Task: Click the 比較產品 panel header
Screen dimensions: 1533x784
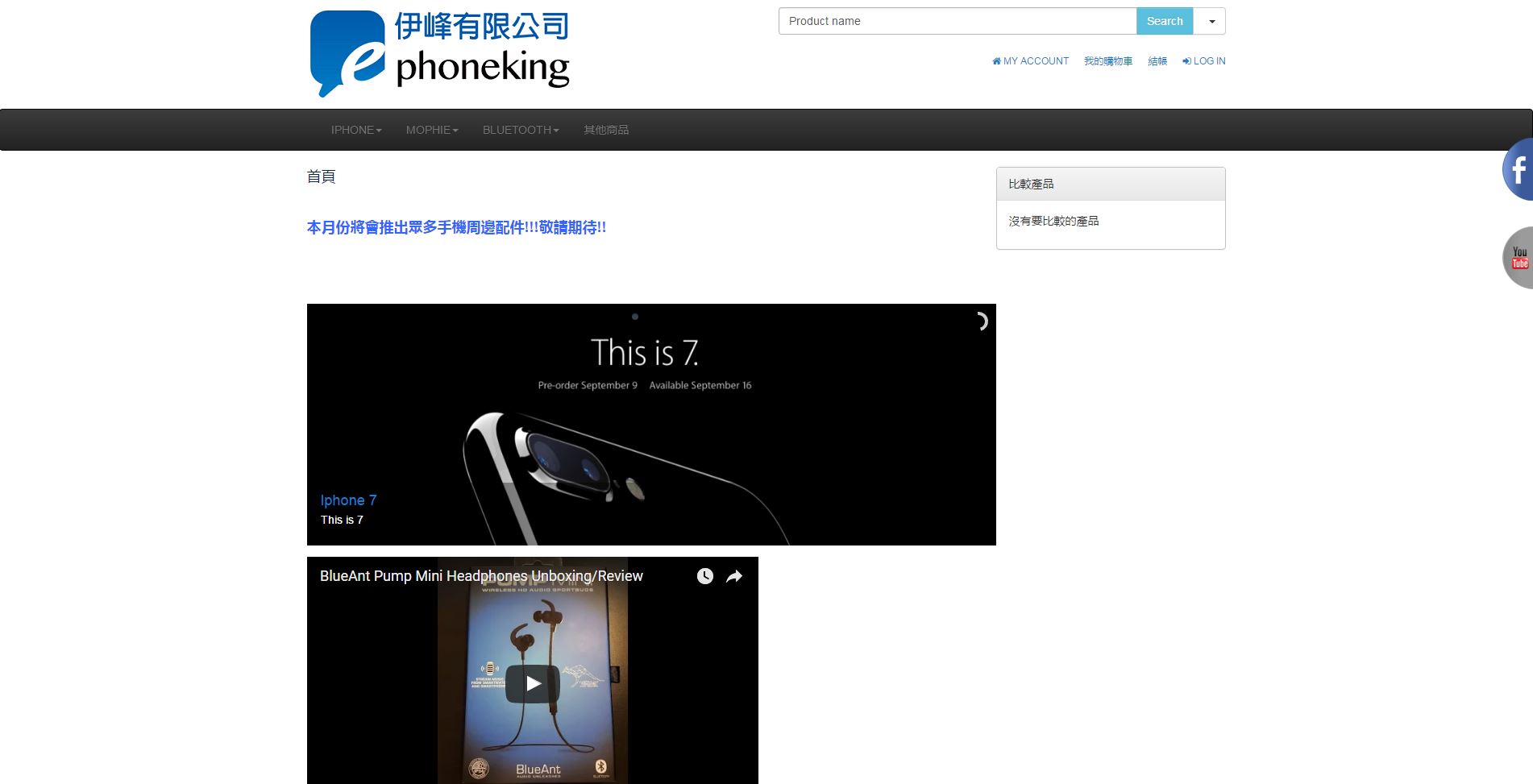Action: pos(1111,184)
